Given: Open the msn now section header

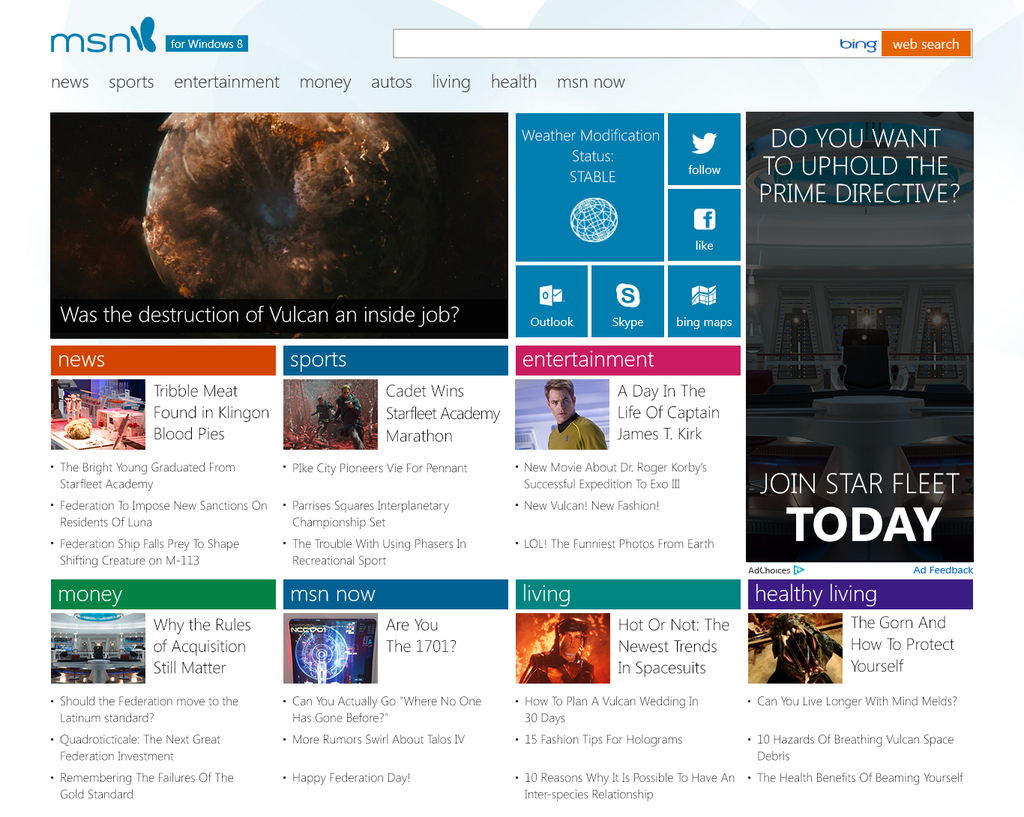Looking at the screenshot, I should 395,594.
